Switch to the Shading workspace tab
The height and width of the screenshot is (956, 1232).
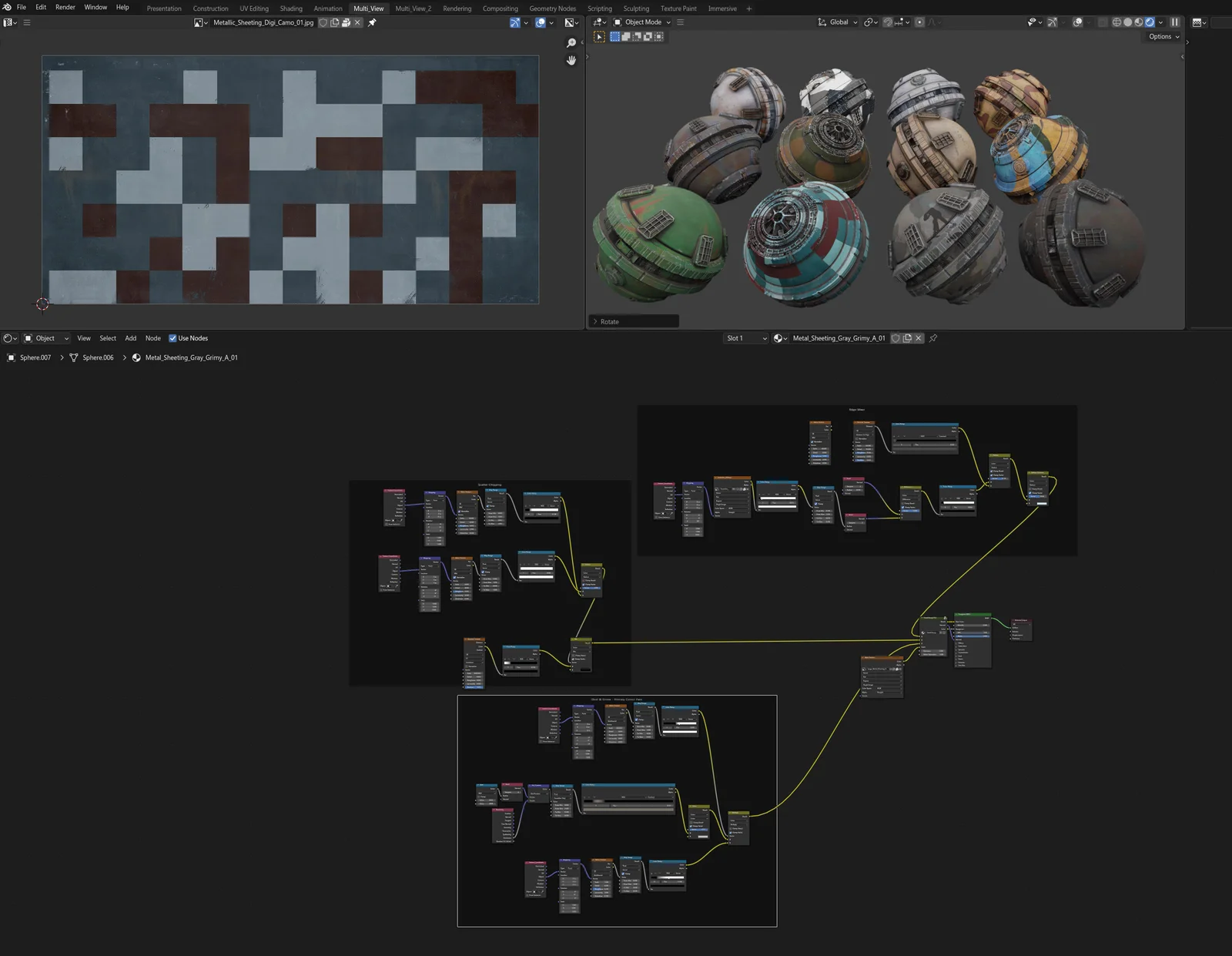tap(291, 8)
